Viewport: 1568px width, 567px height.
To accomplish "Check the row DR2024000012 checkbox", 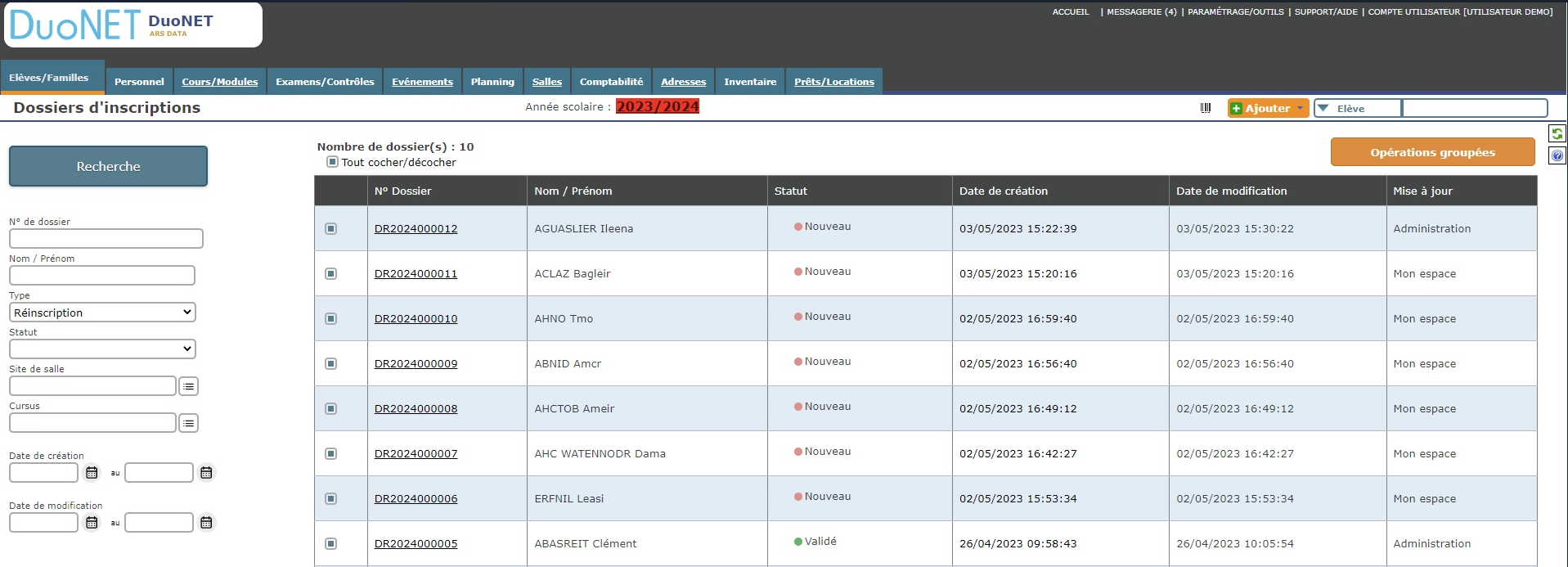I will point(331,228).
